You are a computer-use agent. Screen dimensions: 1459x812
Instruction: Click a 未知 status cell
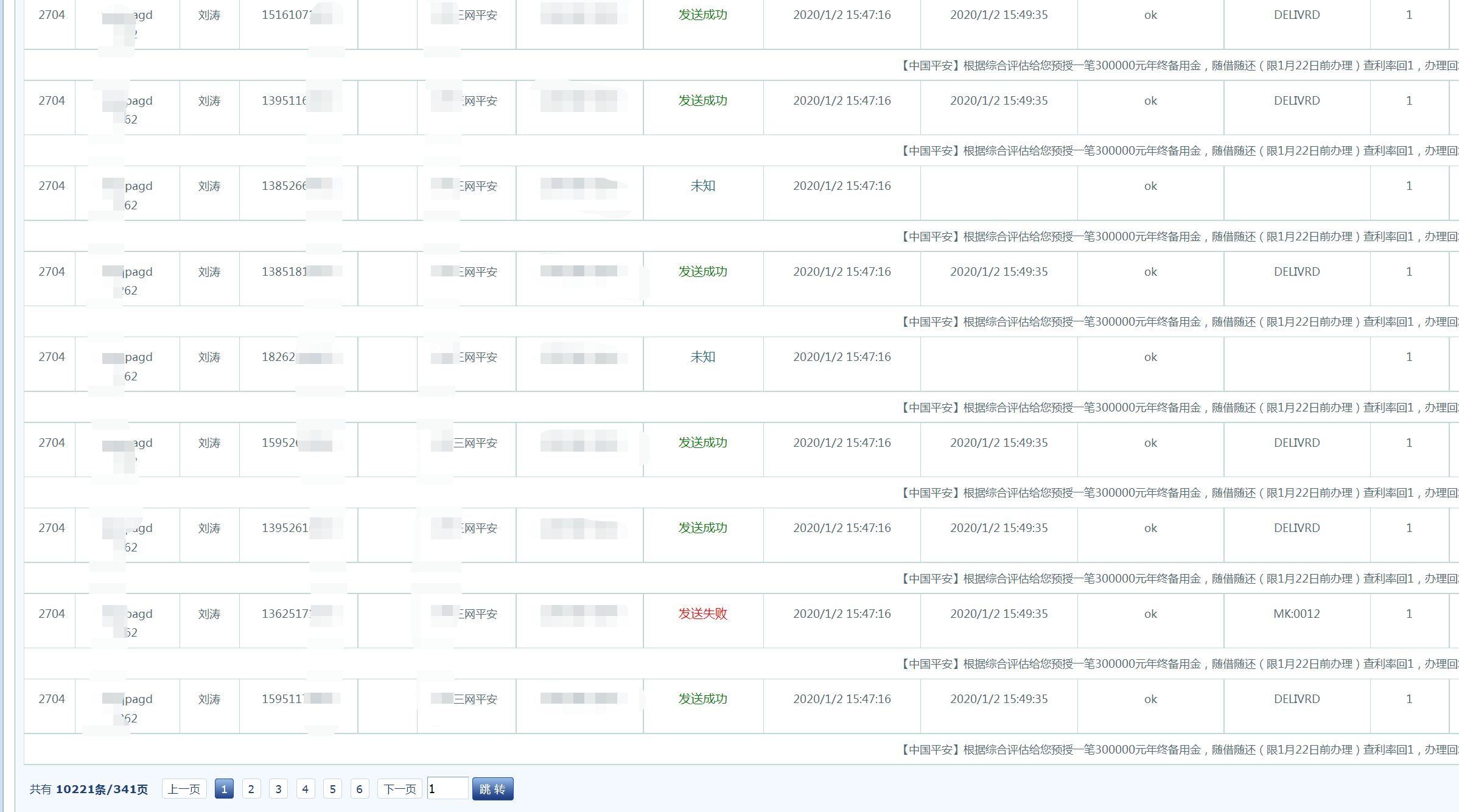coord(703,186)
